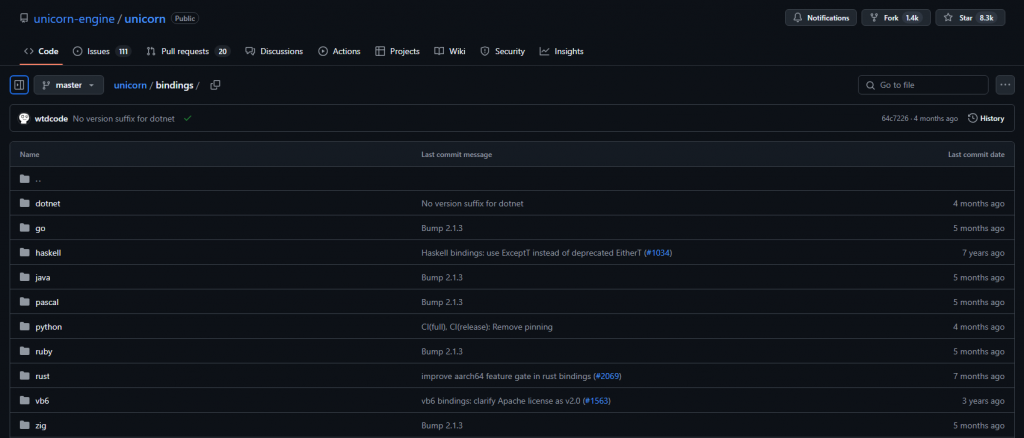Fork the repository

(x=897, y=18)
